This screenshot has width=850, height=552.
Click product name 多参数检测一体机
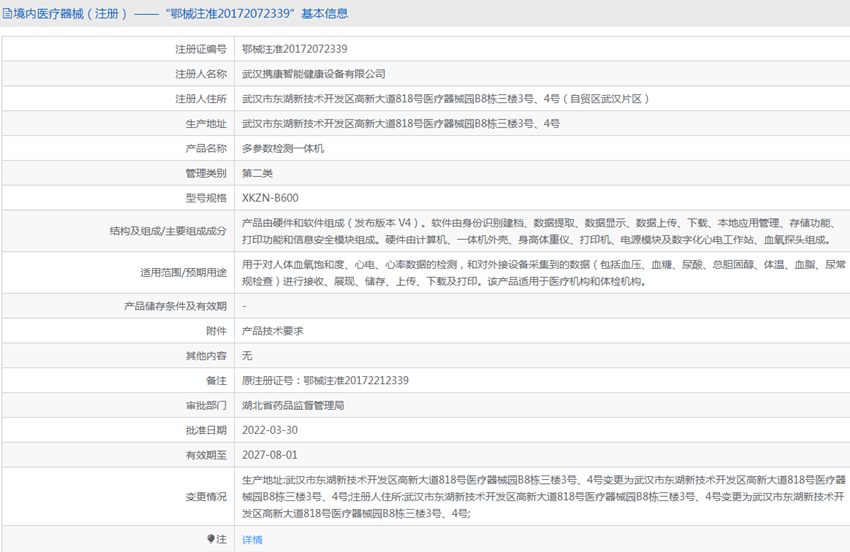[x=283, y=148]
